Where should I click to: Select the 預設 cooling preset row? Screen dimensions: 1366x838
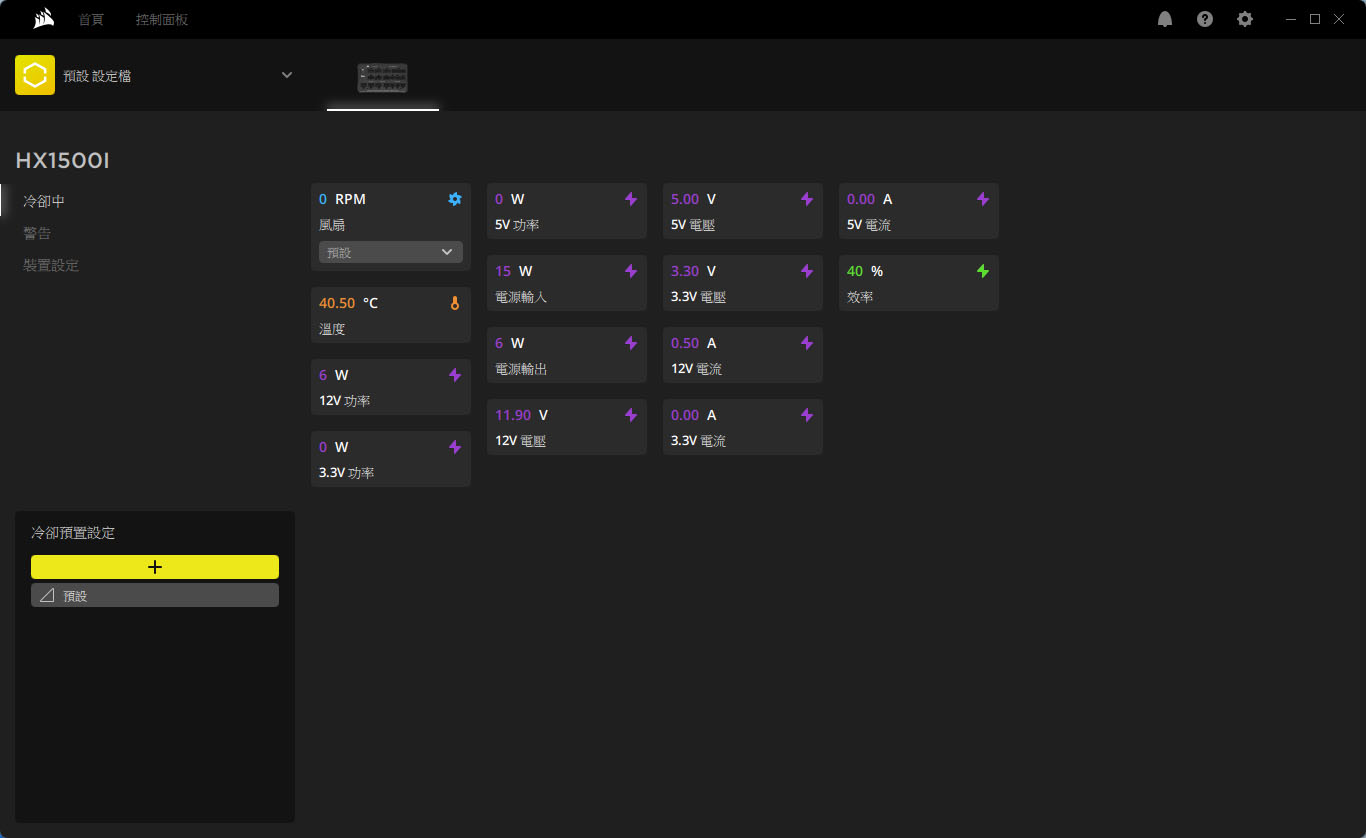pos(155,595)
